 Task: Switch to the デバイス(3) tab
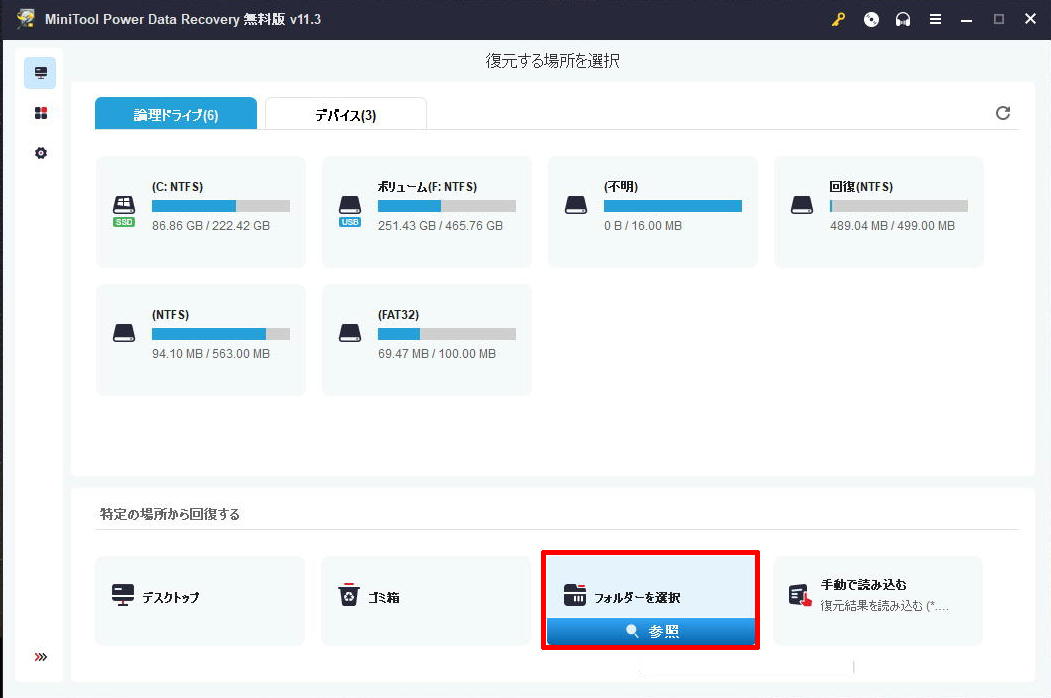[345, 113]
